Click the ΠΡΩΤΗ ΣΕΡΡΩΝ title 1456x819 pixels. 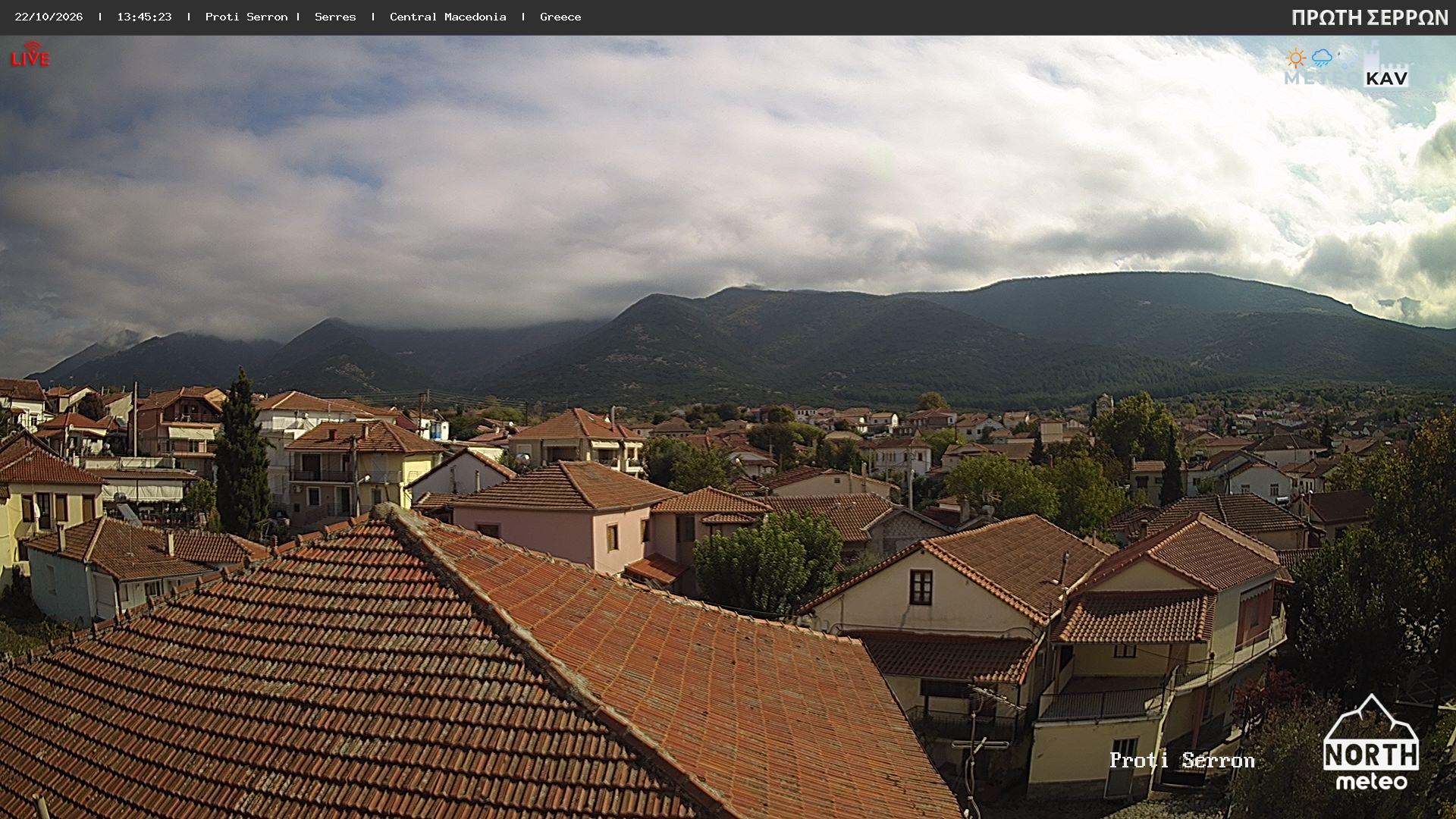click(1370, 18)
